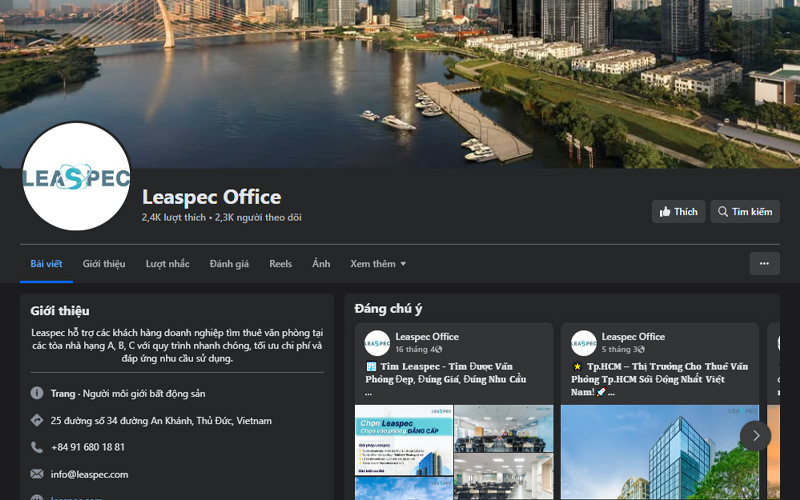Select the Bài viết tab
This screenshot has height=500, width=800.
click(46, 264)
